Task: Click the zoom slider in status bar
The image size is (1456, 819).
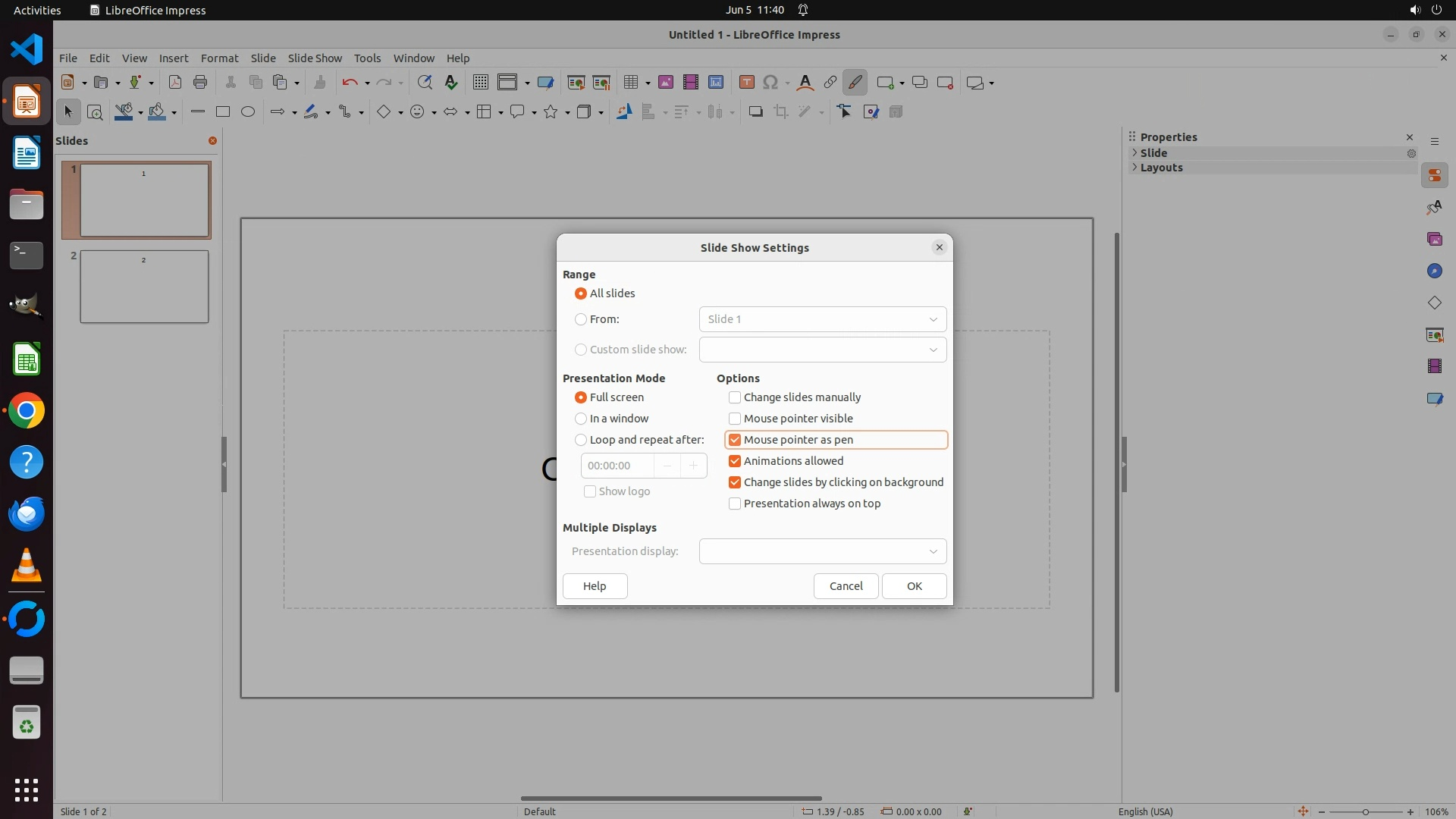Action: (x=1365, y=811)
